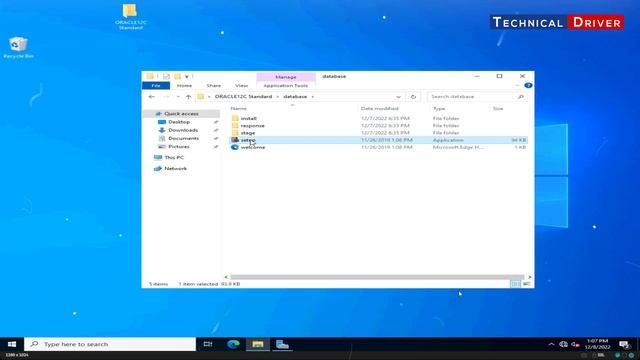Click the installer app icon on taskbar

(282, 344)
